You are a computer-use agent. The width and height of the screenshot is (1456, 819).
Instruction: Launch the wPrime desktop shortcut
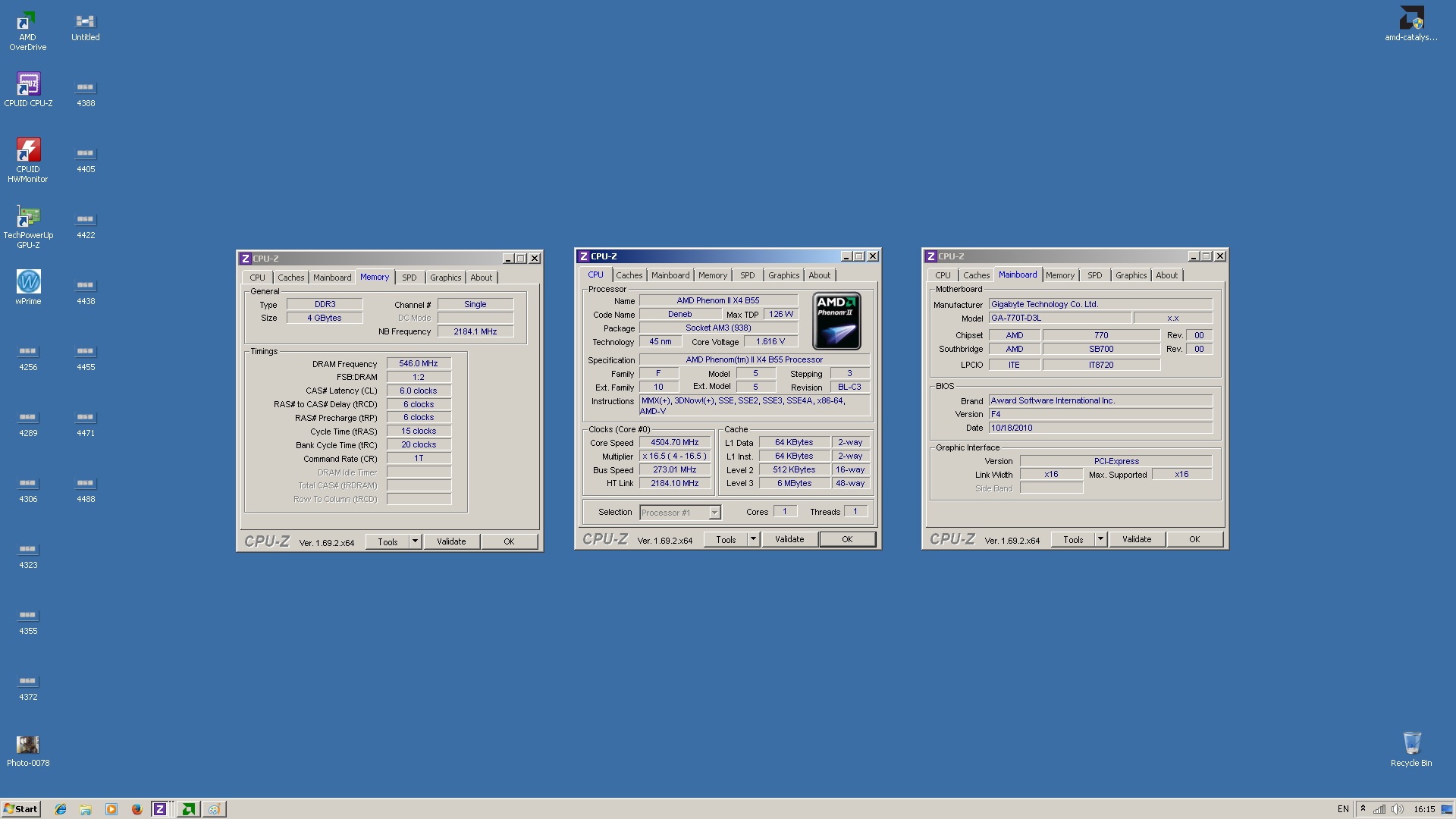(28, 287)
